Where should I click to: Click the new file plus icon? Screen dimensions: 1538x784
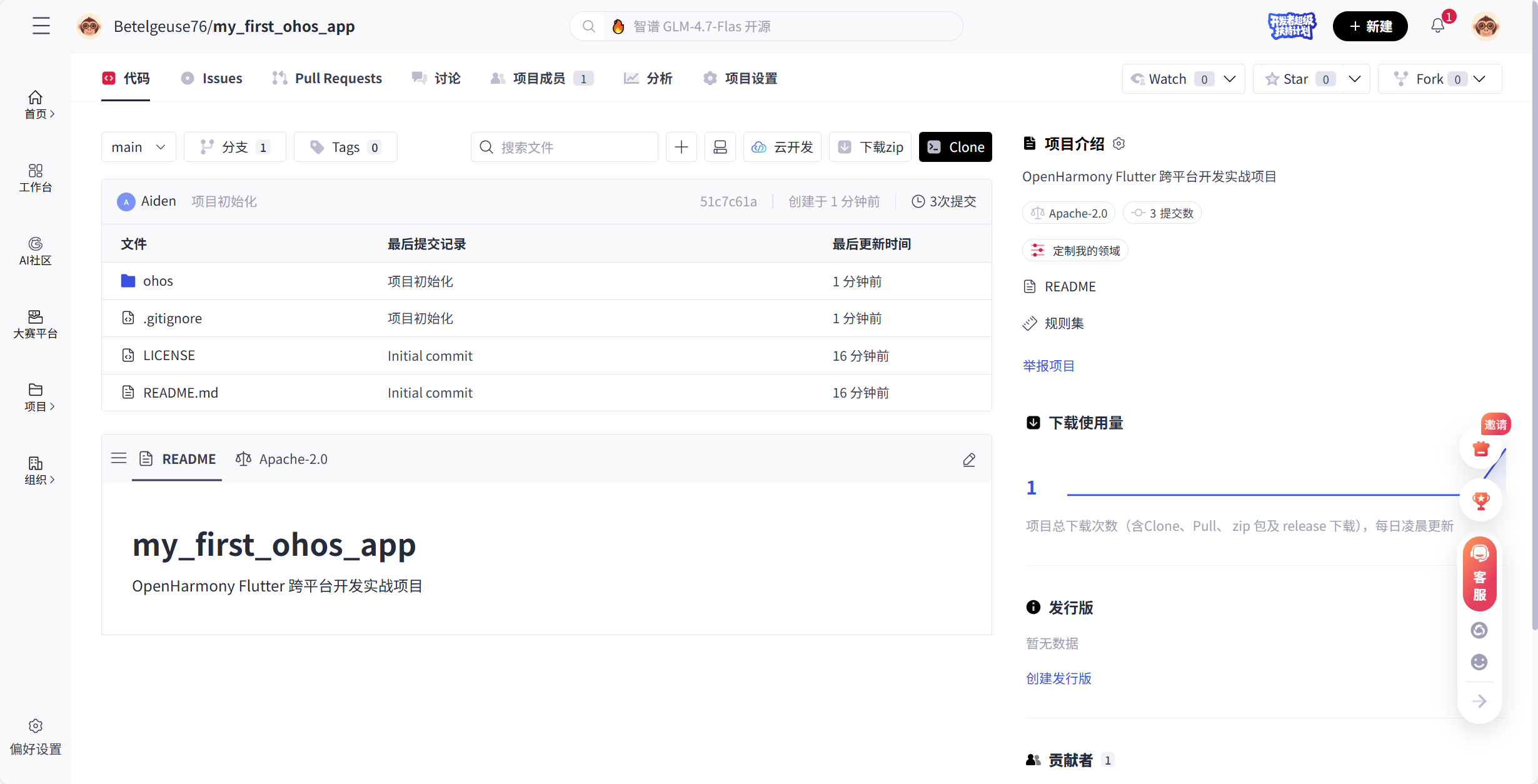[x=681, y=146]
